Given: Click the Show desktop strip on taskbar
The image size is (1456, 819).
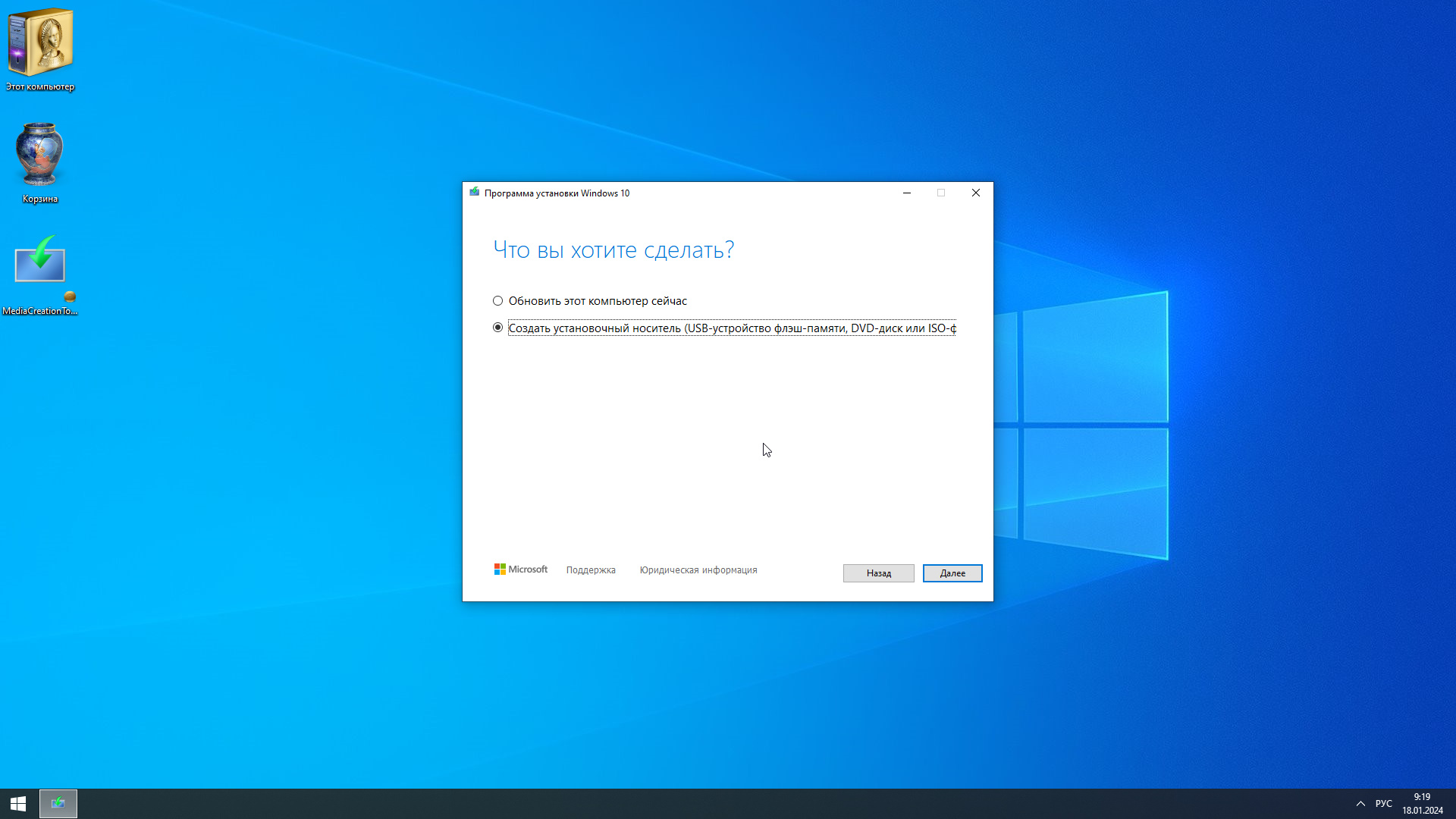Looking at the screenshot, I should (x=1454, y=803).
